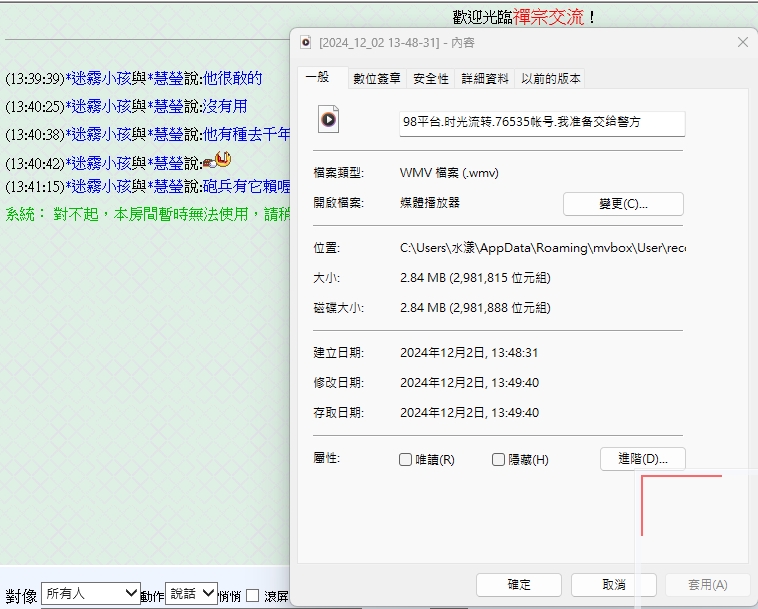Open the 詳細資料 tab
The width and height of the screenshot is (758, 609).
coord(485,79)
